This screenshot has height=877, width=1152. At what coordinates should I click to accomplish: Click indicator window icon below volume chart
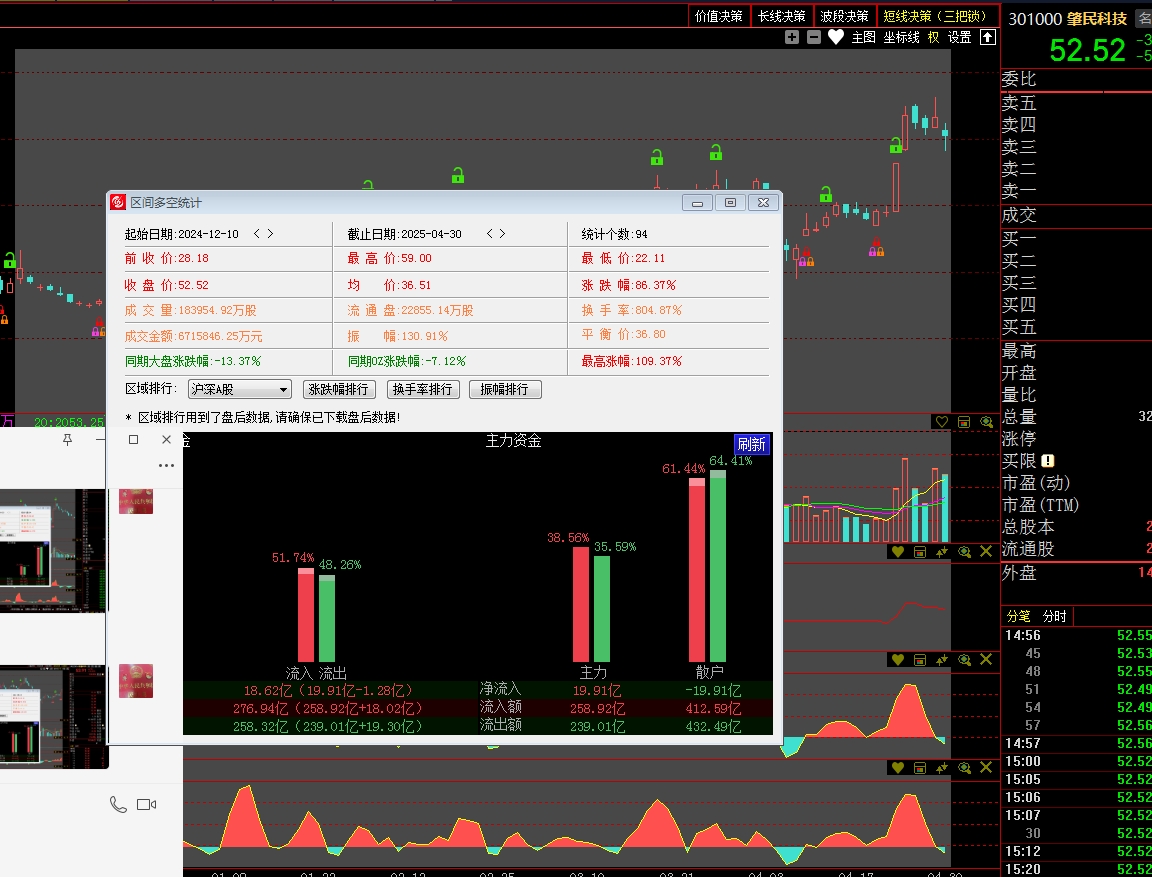(x=920, y=551)
